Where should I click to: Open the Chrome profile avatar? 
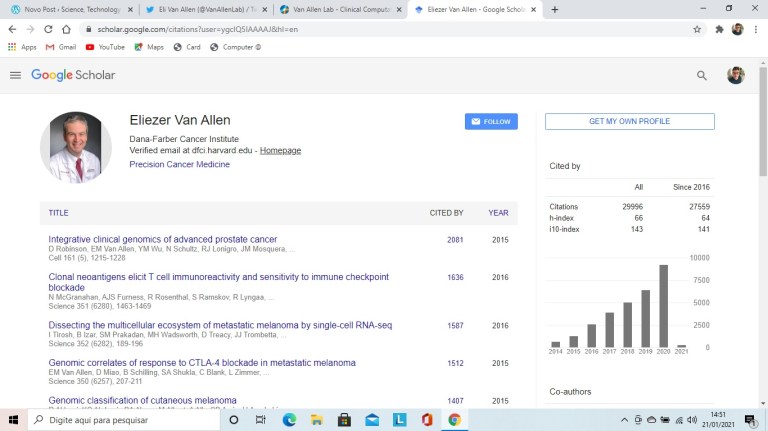(x=737, y=29)
